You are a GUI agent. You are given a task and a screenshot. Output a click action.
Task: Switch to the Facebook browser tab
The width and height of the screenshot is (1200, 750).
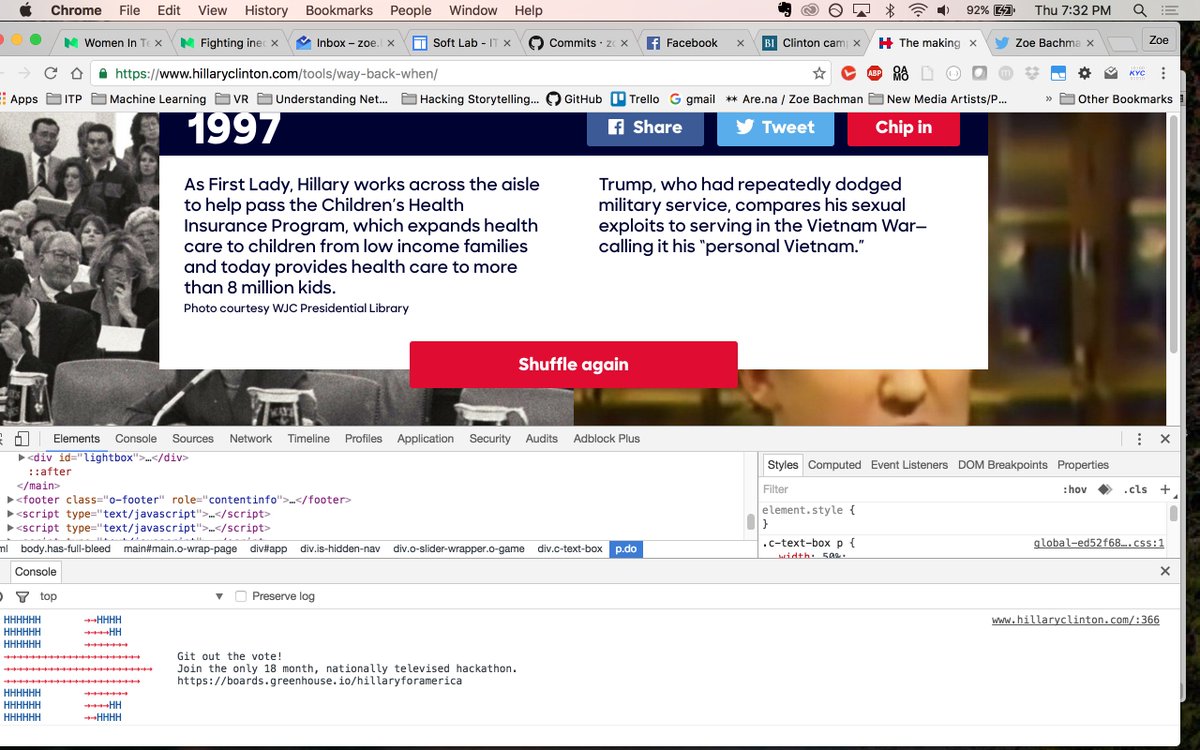[692, 43]
